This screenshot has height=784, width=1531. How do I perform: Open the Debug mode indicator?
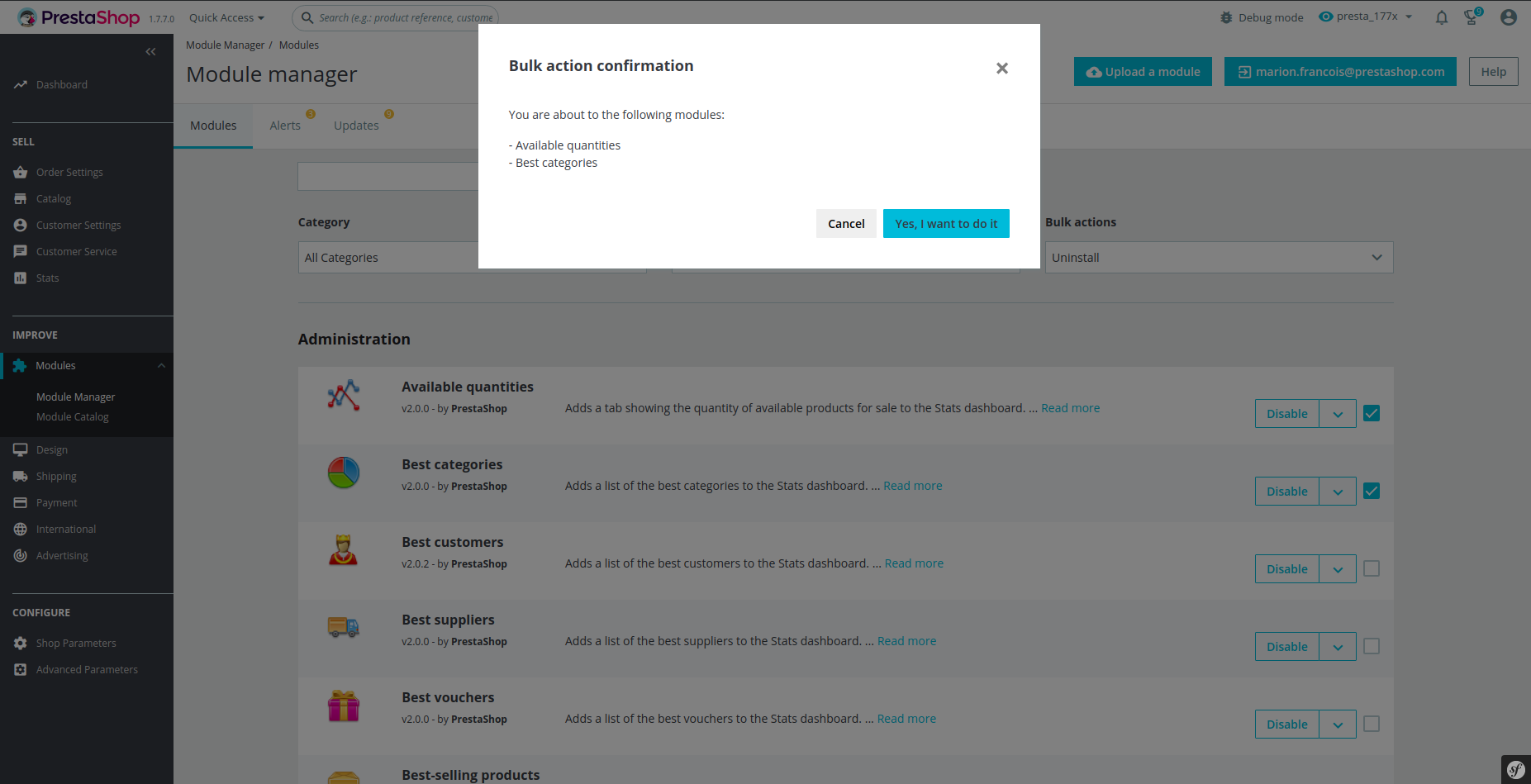click(x=1262, y=17)
